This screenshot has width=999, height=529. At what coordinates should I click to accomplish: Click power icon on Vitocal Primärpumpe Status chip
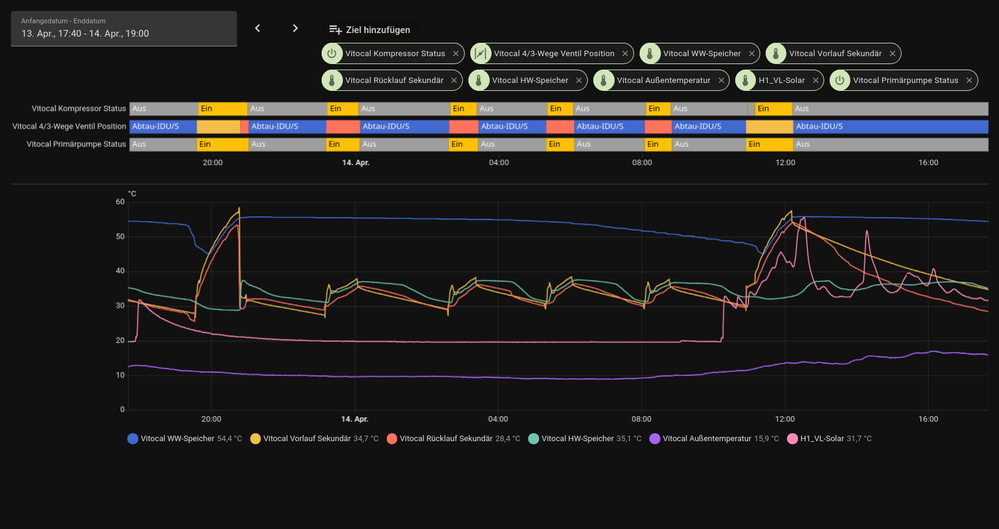pyautogui.click(x=840, y=80)
